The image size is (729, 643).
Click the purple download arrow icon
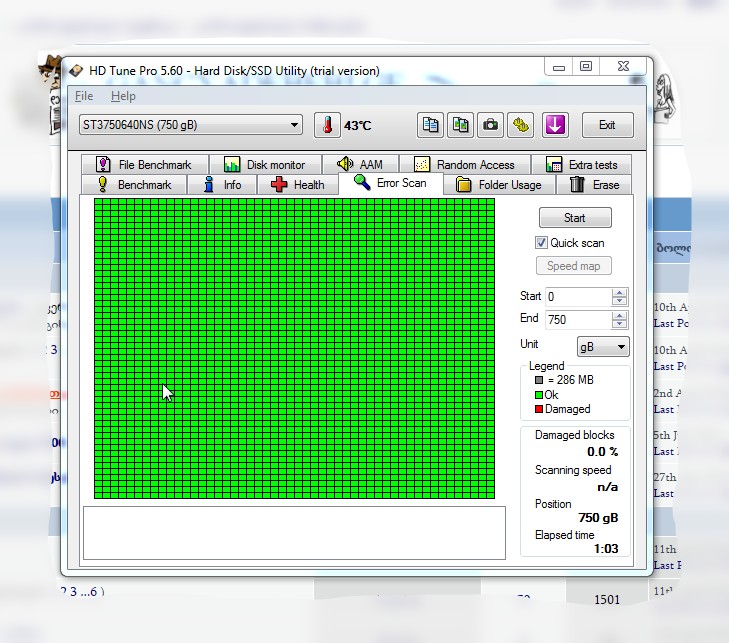click(555, 125)
